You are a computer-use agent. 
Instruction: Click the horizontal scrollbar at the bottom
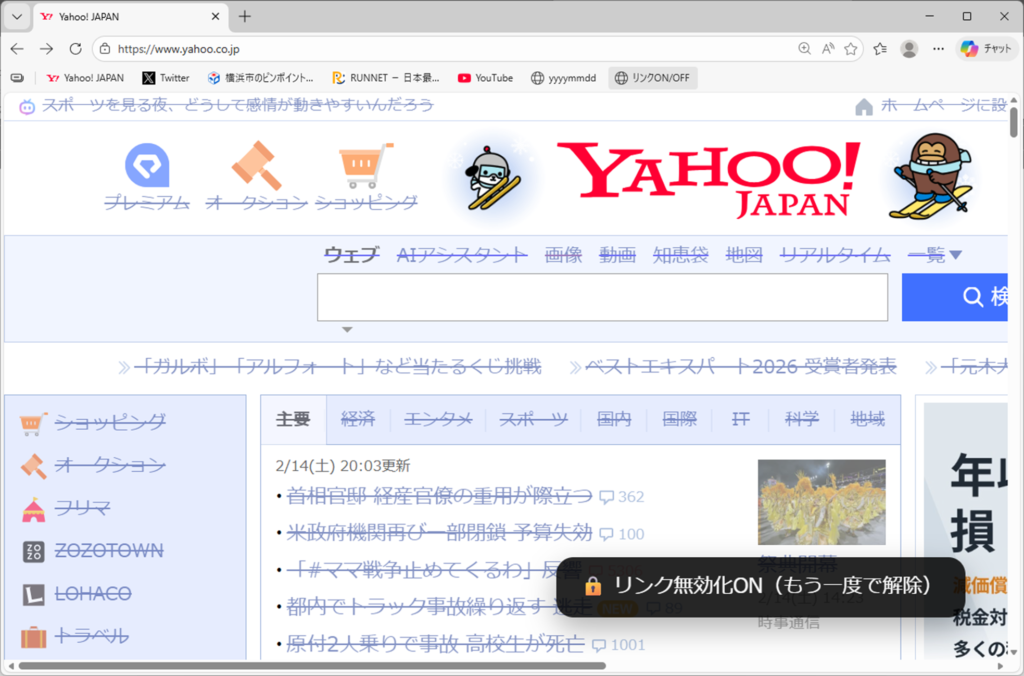tap(312, 665)
